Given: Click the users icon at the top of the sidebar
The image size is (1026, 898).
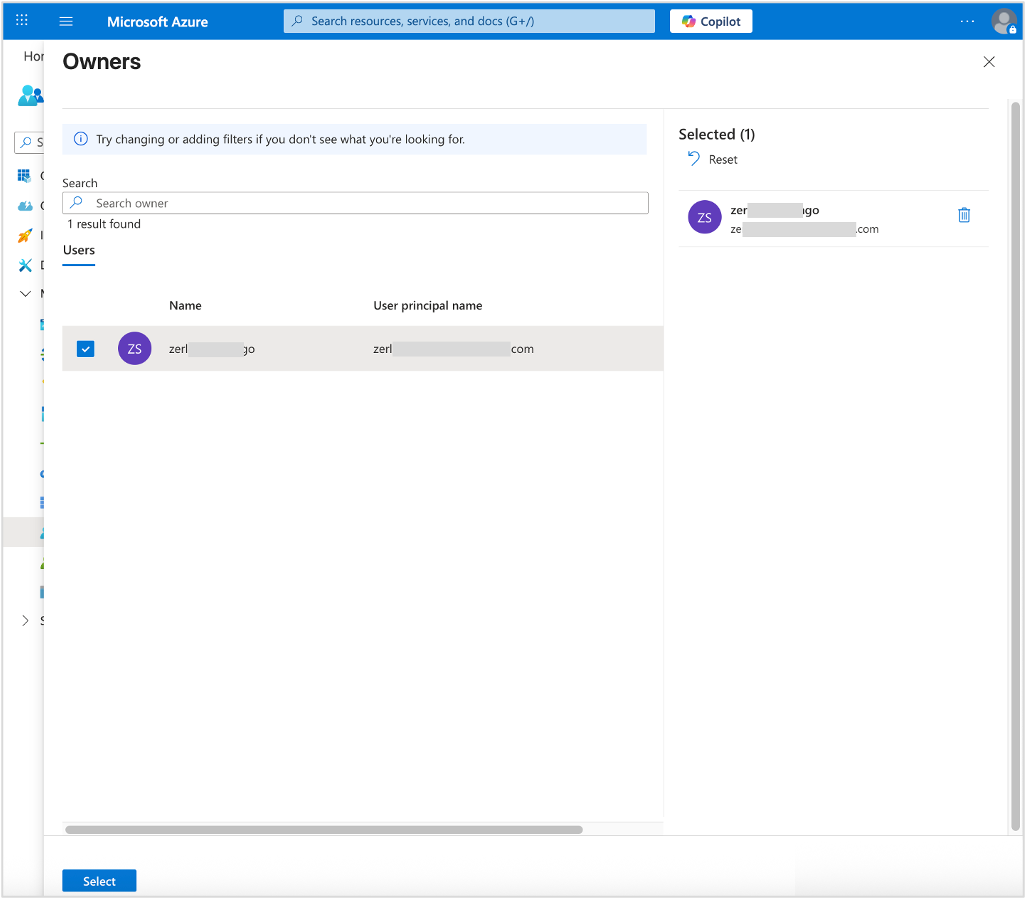Looking at the screenshot, I should click(30, 95).
